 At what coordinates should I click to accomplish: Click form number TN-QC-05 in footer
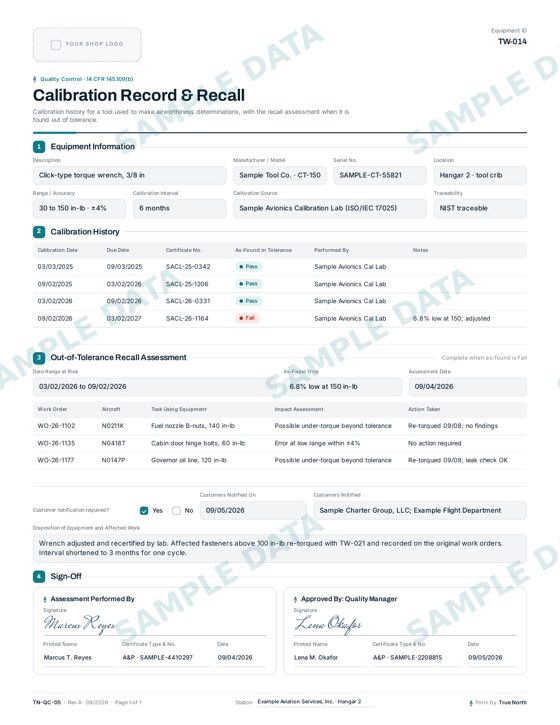click(47, 703)
